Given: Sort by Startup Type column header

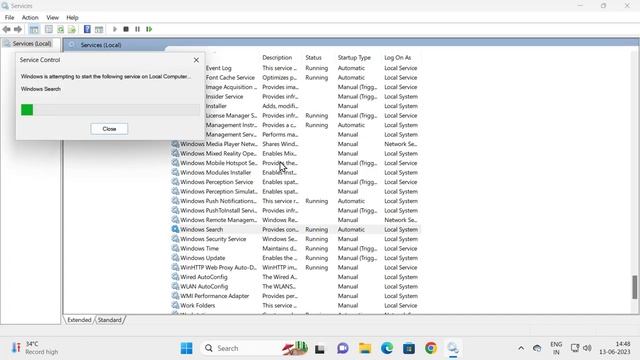Looking at the screenshot, I should [x=354, y=58].
